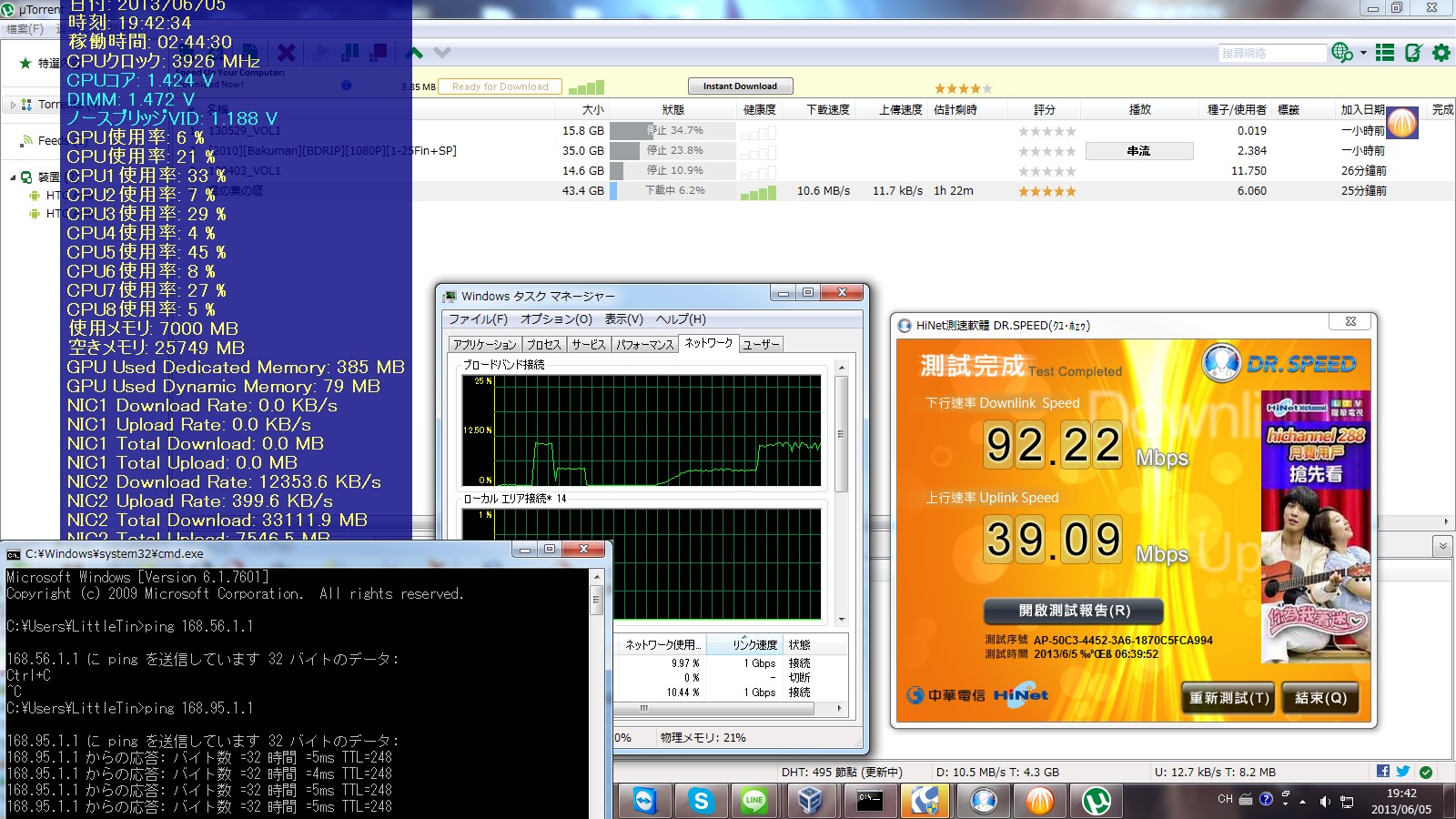Open uTorrent remote device icon

click(1413, 53)
